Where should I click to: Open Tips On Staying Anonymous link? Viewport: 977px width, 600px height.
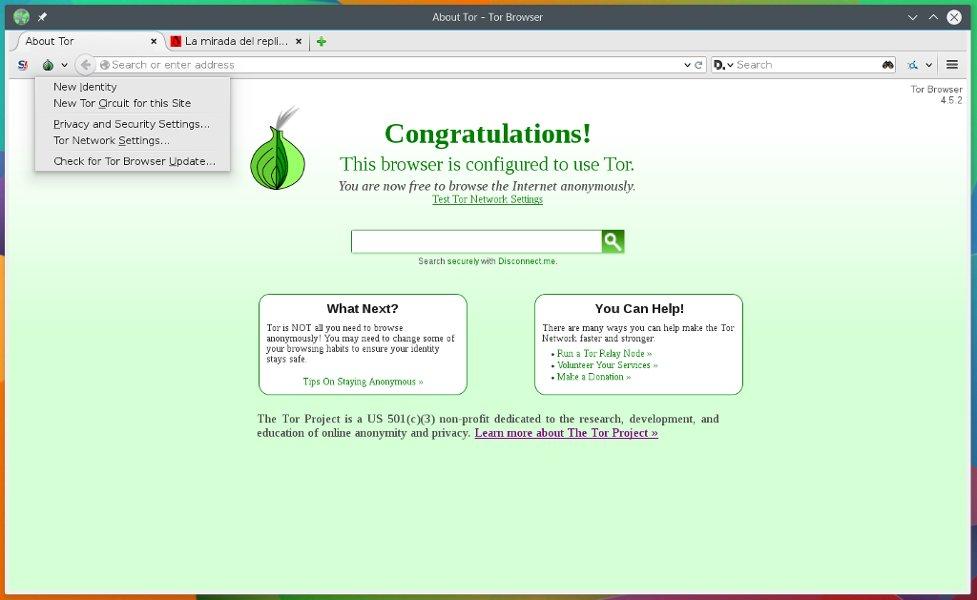363,381
